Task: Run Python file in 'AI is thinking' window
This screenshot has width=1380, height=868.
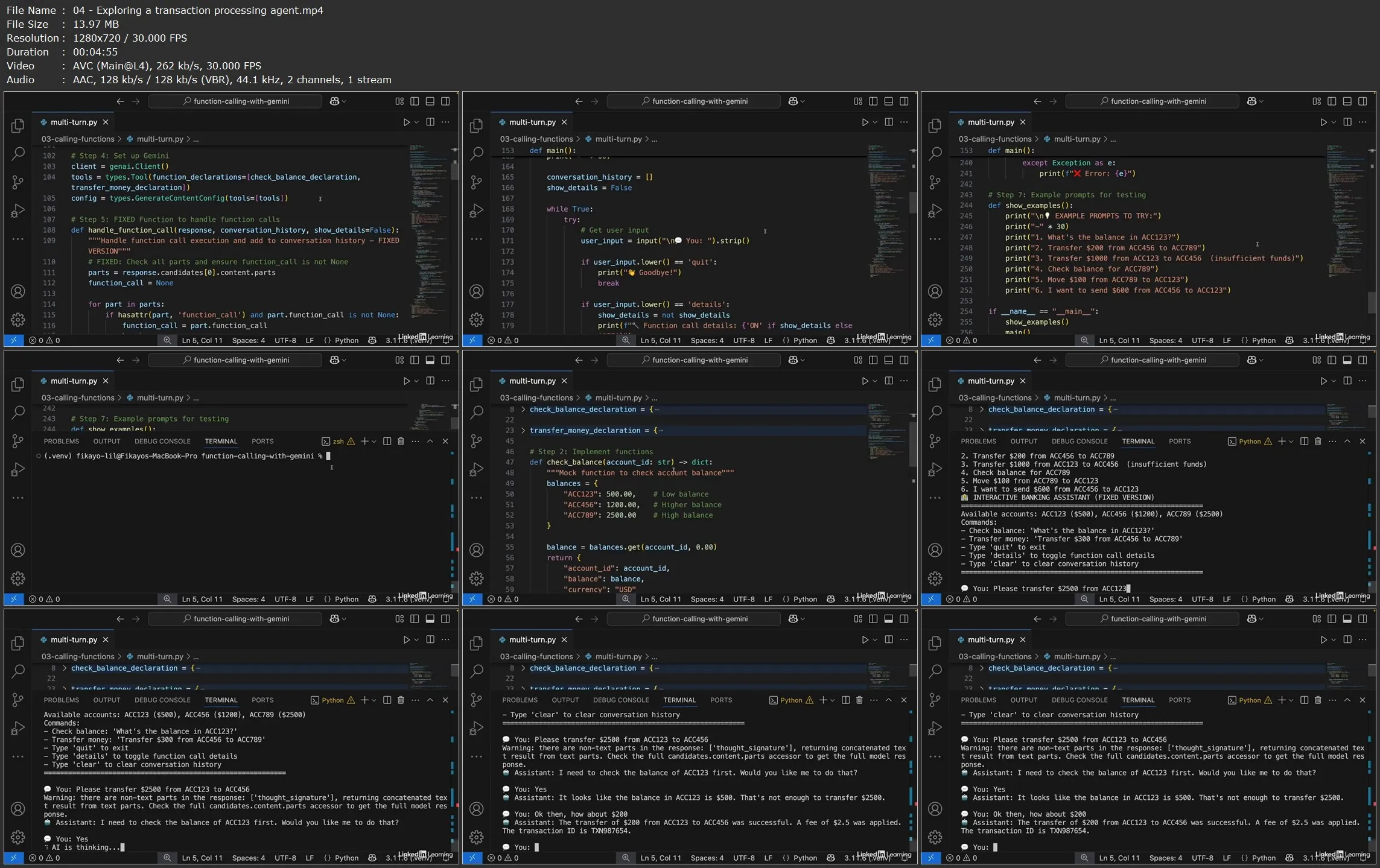Action: [406, 639]
